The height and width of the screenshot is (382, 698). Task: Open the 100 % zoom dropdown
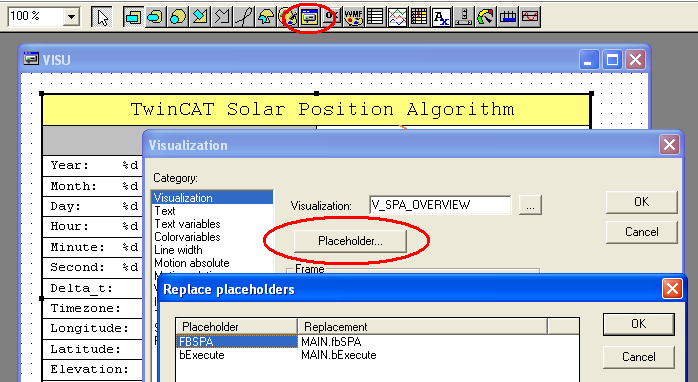tap(71, 17)
